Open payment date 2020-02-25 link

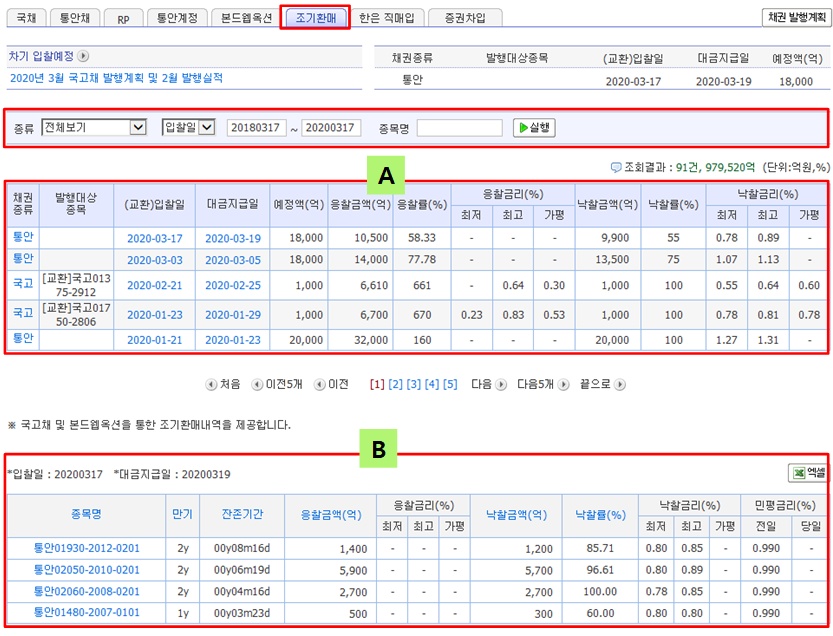(233, 285)
